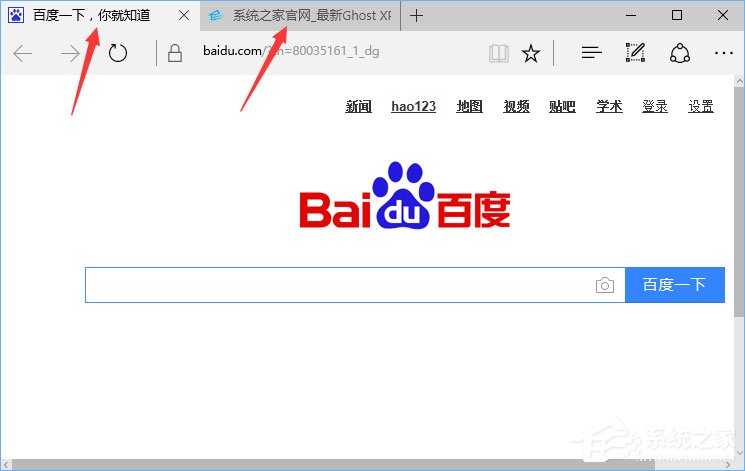
Task: Click the lock site info icon
Action: pyautogui.click(x=175, y=54)
